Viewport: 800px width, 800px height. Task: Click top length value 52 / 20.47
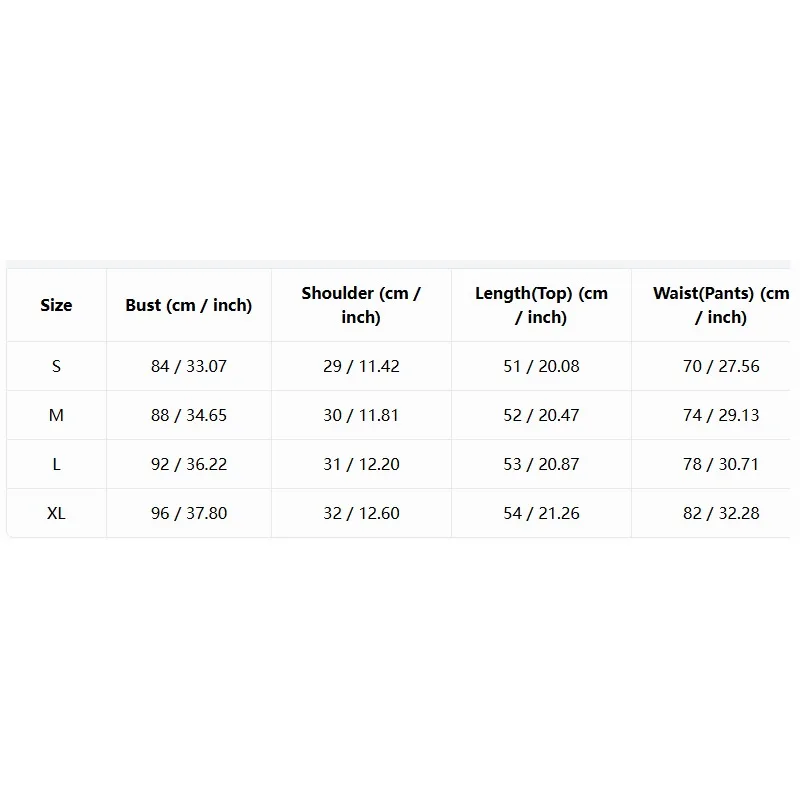541,415
